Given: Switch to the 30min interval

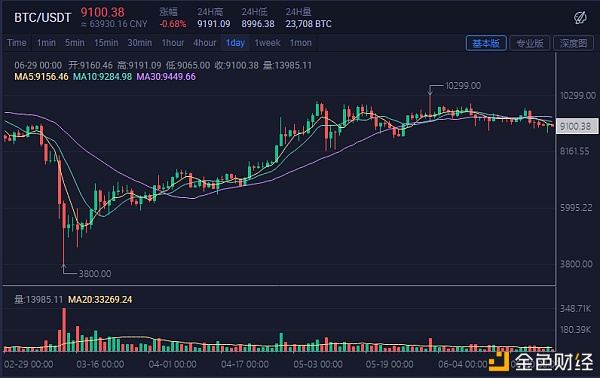Looking at the screenshot, I should coord(140,43).
